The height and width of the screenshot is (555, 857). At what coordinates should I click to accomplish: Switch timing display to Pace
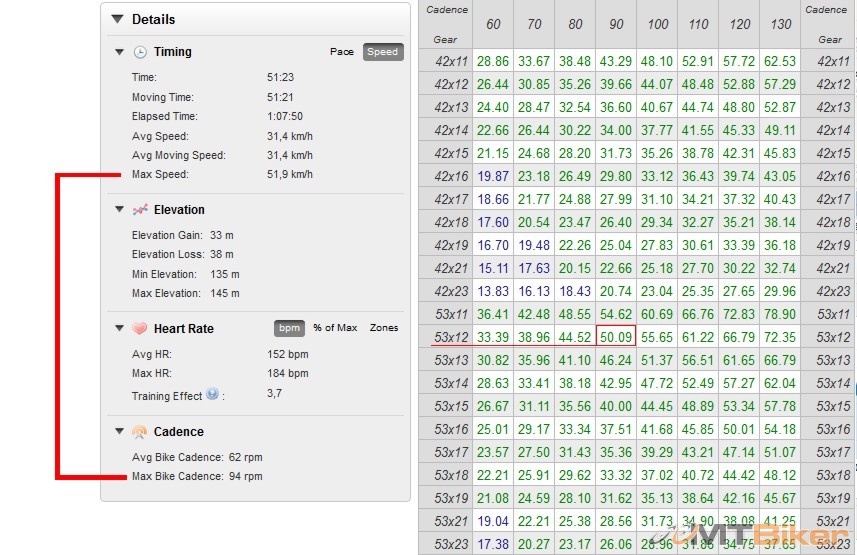tap(342, 52)
